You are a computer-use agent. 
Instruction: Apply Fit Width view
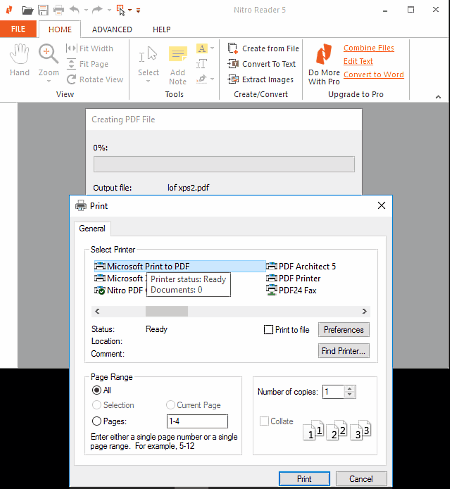pos(89,48)
